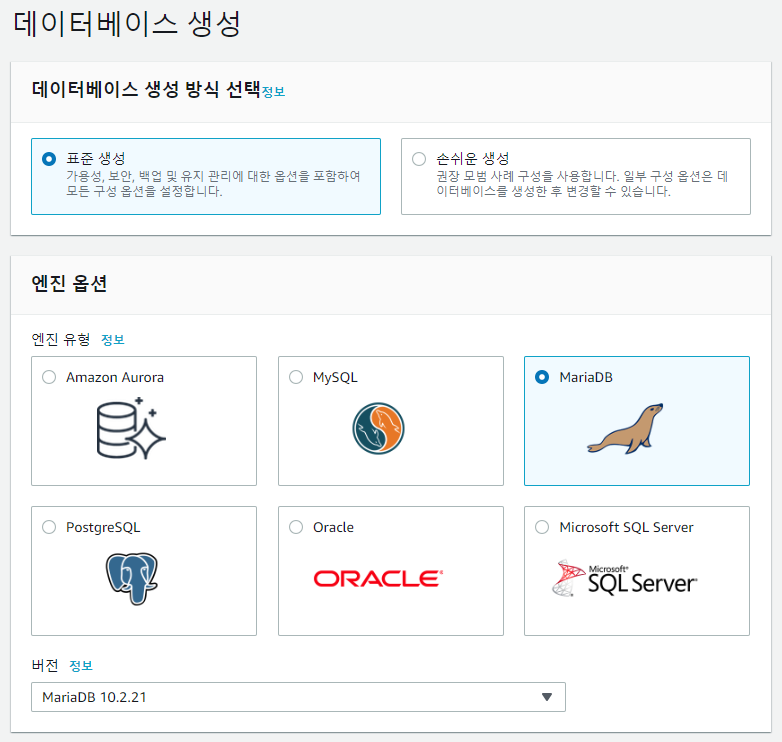The width and height of the screenshot is (782, 742).
Task: Click the Microsoft SQL Server label
Action: click(x=626, y=528)
